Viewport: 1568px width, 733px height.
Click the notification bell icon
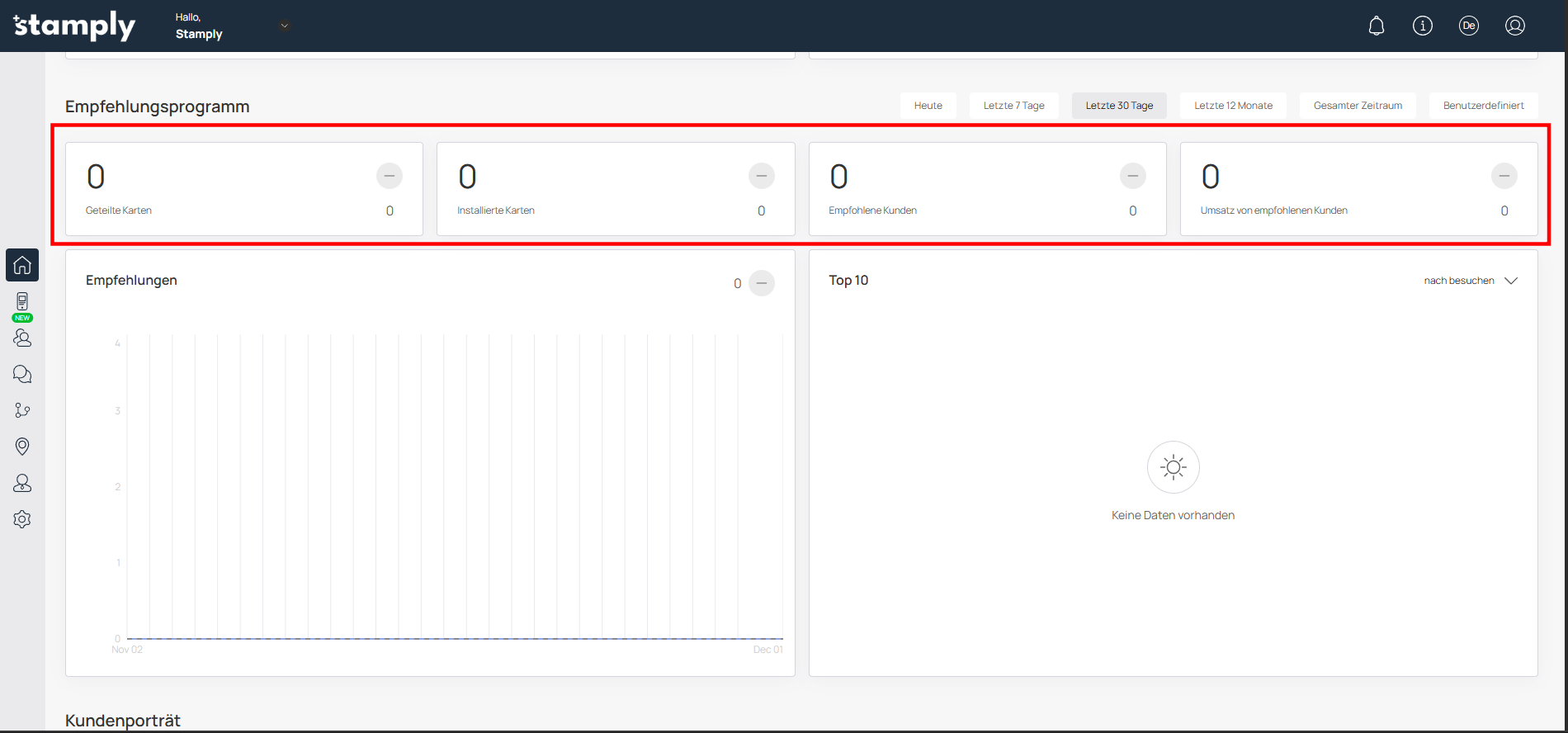1377,26
